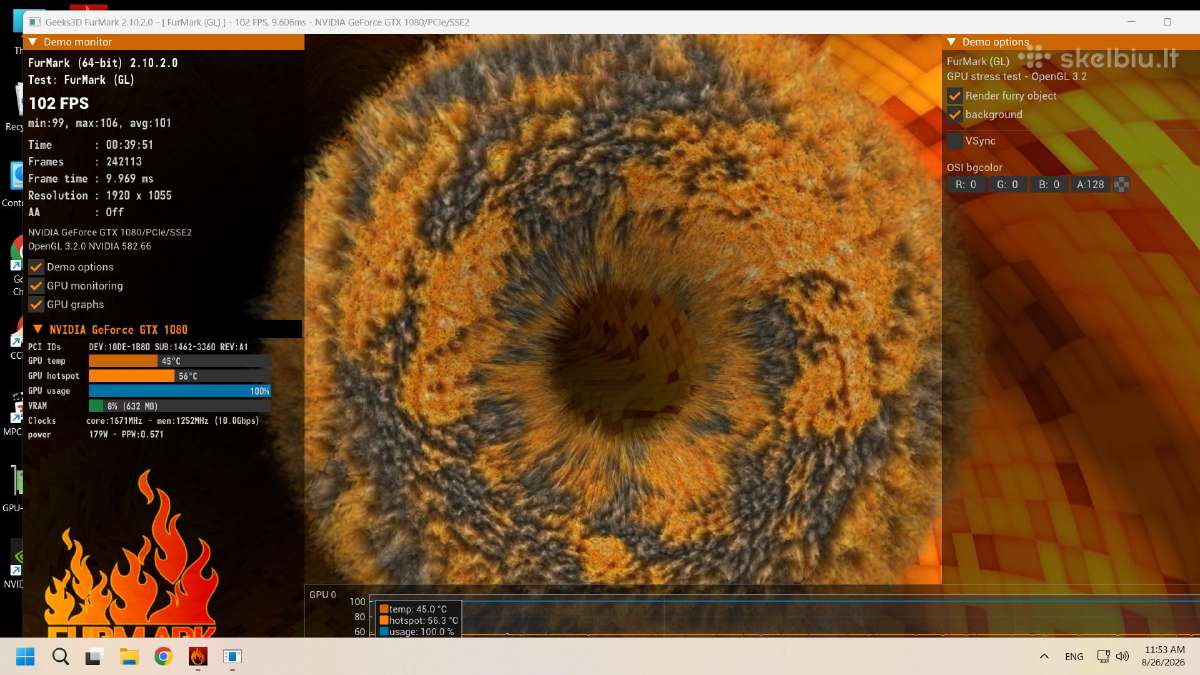Open taskbar Search

click(x=60, y=656)
